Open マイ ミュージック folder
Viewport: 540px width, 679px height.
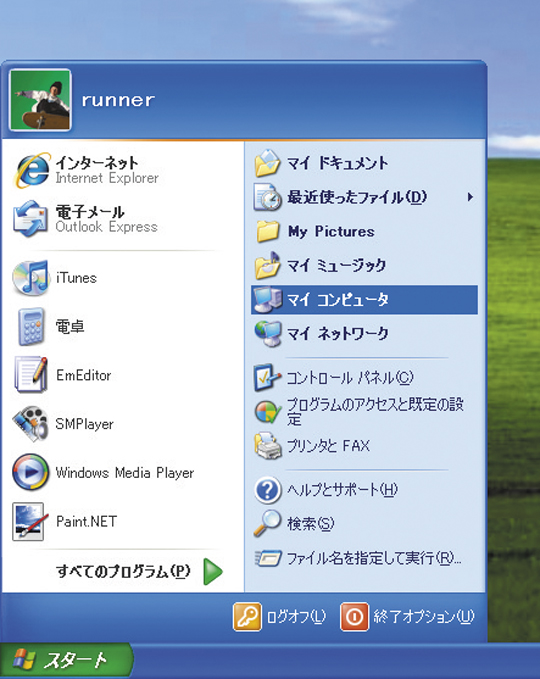click(x=364, y=265)
